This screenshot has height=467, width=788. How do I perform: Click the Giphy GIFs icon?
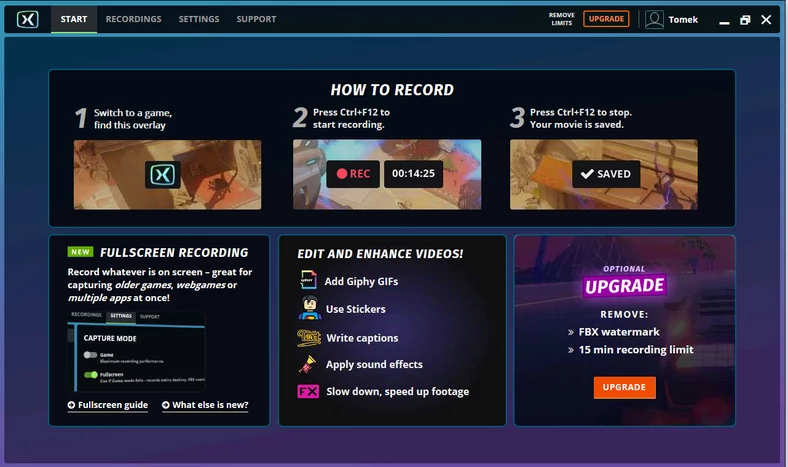(308, 279)
